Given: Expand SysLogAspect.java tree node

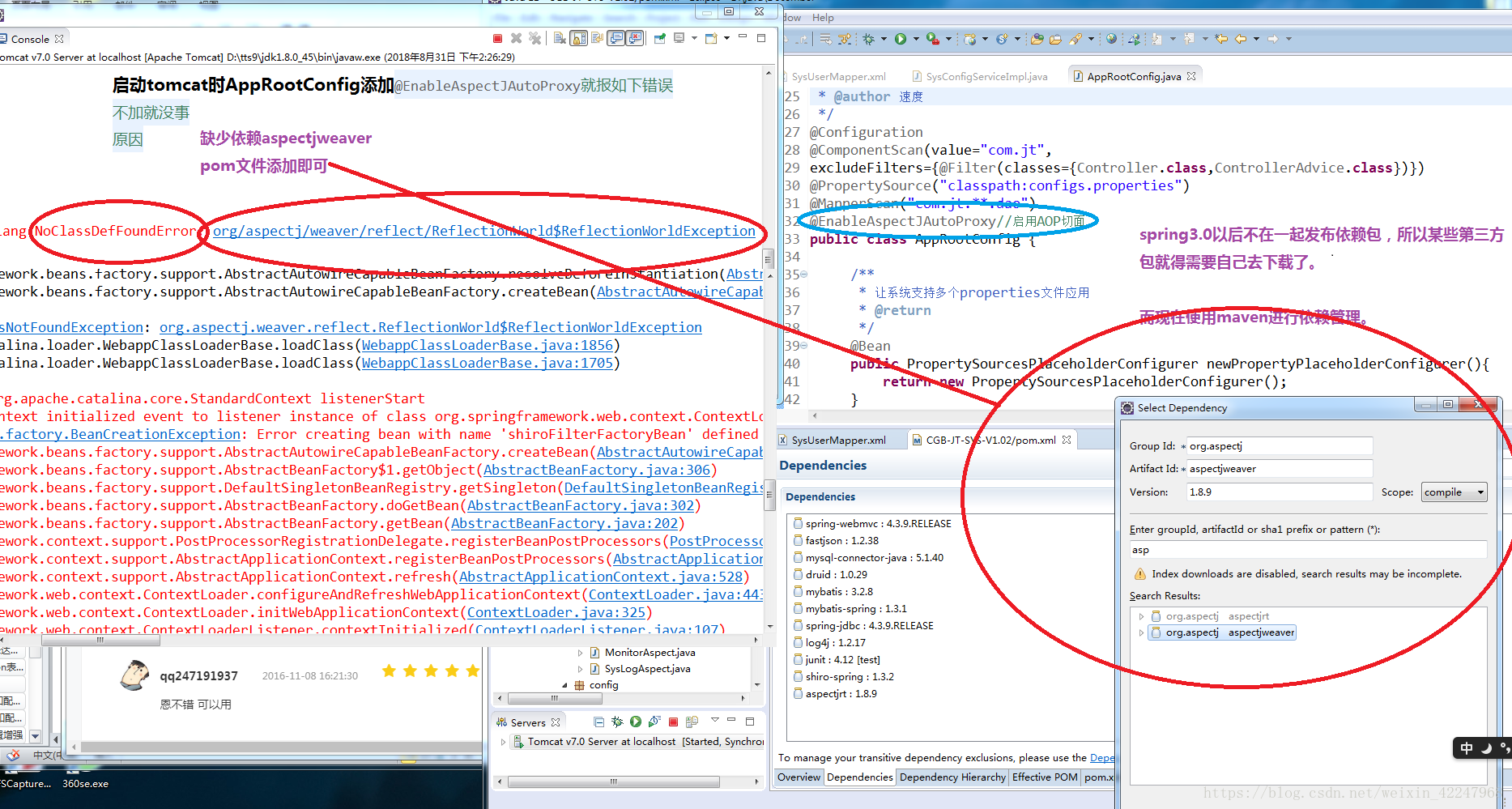Looking at the screenshot, I should 580,669.
